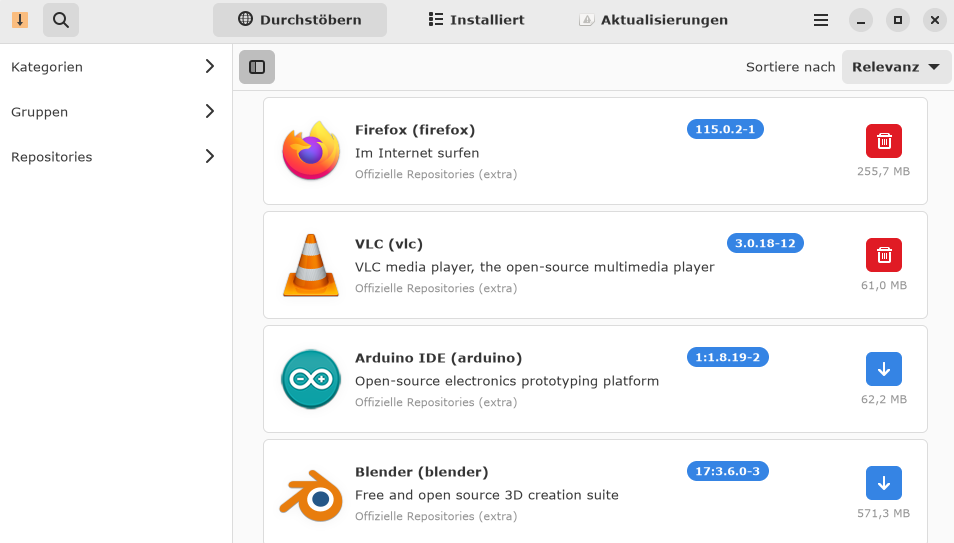Image resolution: width=954 pixels, height=543 pixels.
Task: Remove VLC with the red trash button
Action: 883,255
